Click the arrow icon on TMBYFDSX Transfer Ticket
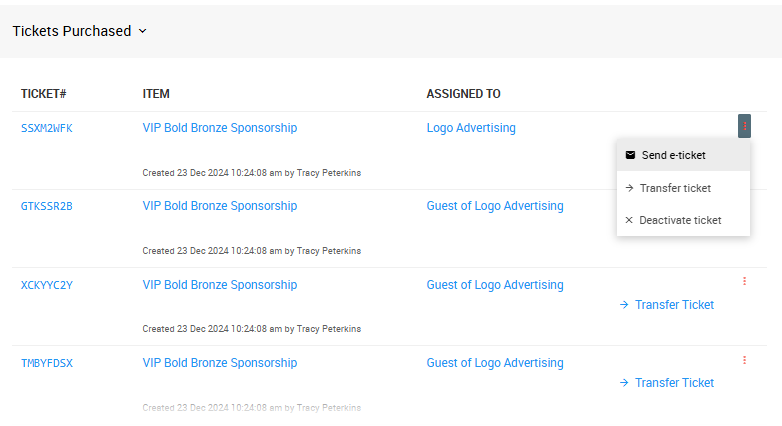This screenshot has height=426, width=782. [x=624, y=383]
